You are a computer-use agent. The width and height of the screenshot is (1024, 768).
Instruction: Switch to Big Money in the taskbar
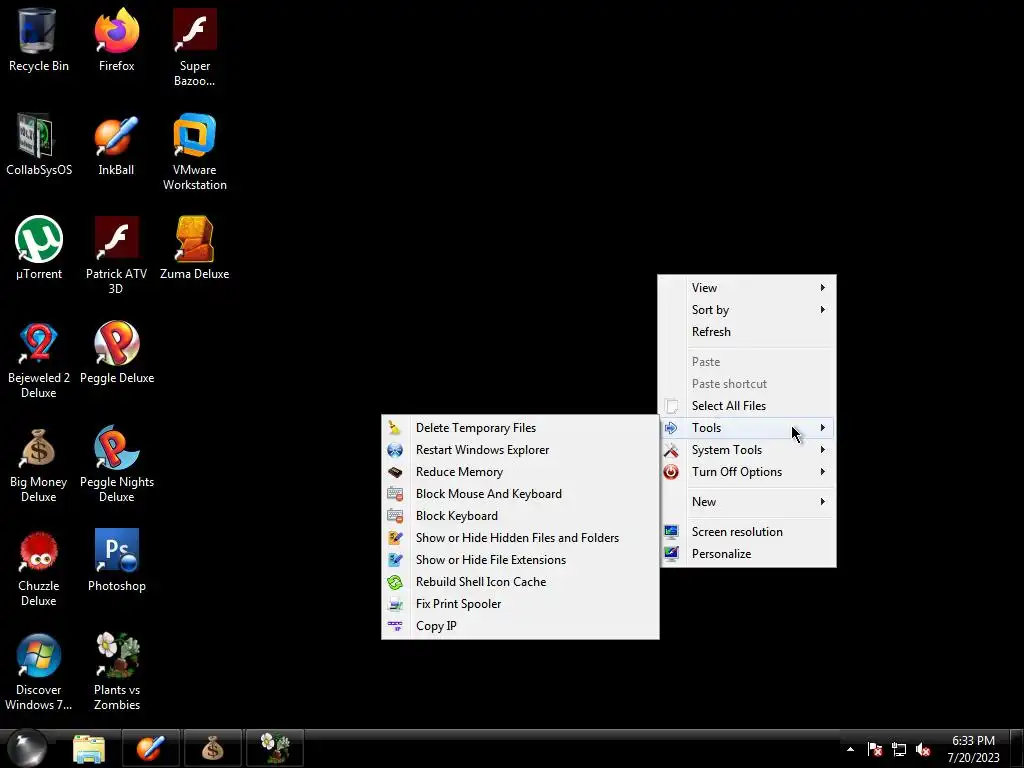point(212,748)
